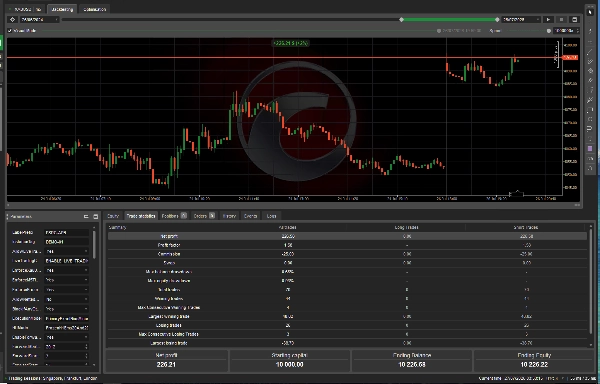
Task: Select the Largest losing trade row
Action: pyautogui.click(x=347, y=343)
